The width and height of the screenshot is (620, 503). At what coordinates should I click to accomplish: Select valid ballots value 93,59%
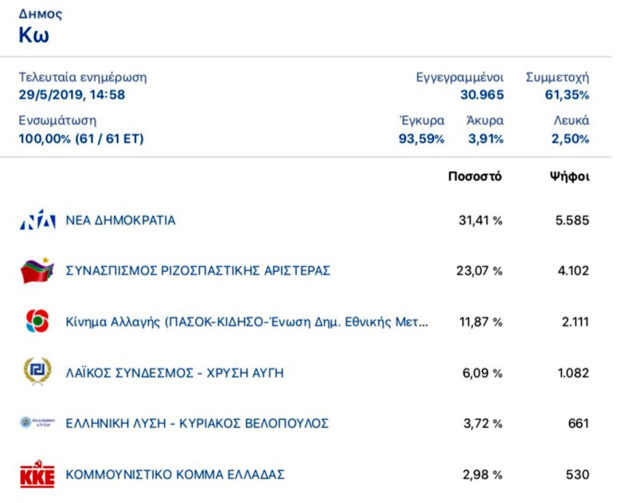coord(422,139)
